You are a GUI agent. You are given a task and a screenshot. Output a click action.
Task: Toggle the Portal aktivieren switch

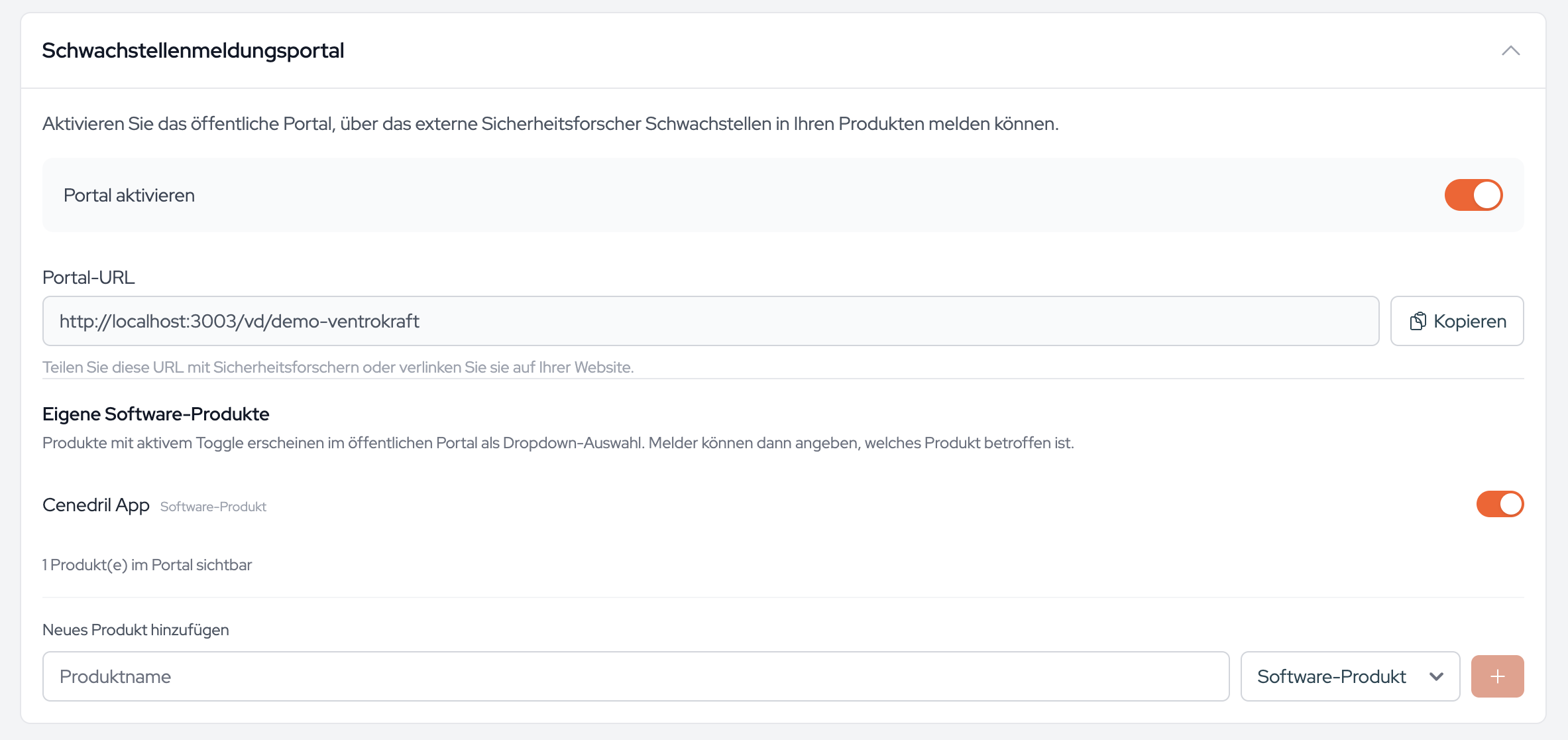click(1473, 195)
